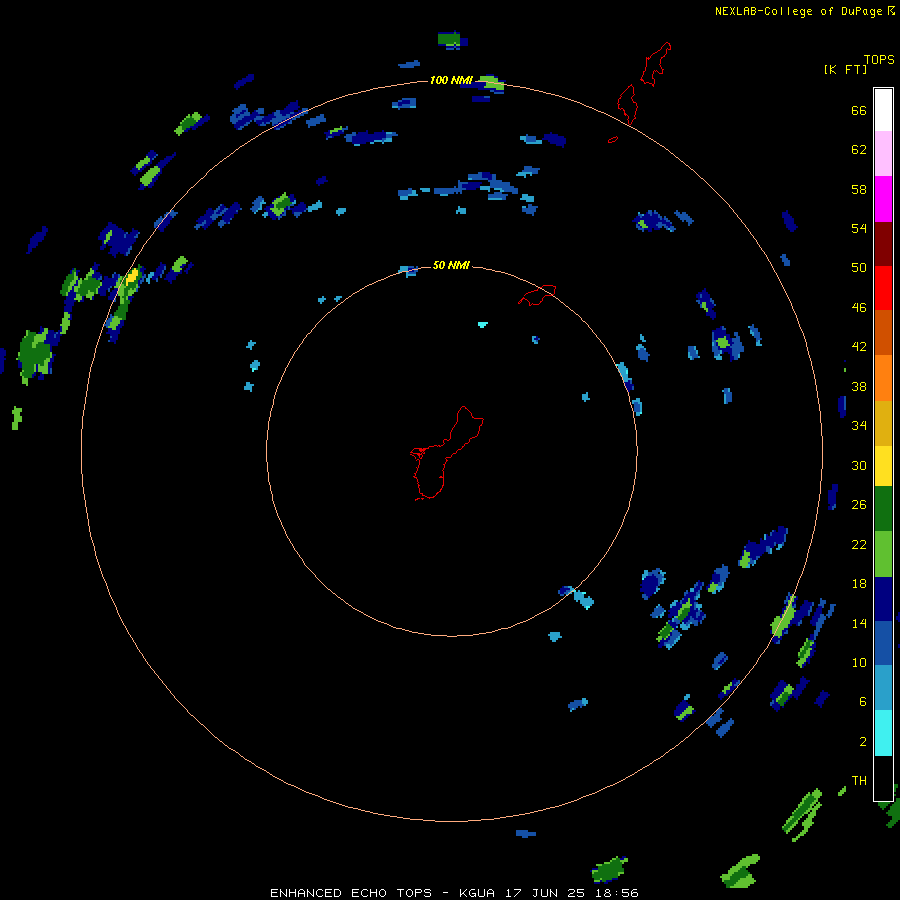
Task: Click the '54' legend label
Action: coord(859,228)
